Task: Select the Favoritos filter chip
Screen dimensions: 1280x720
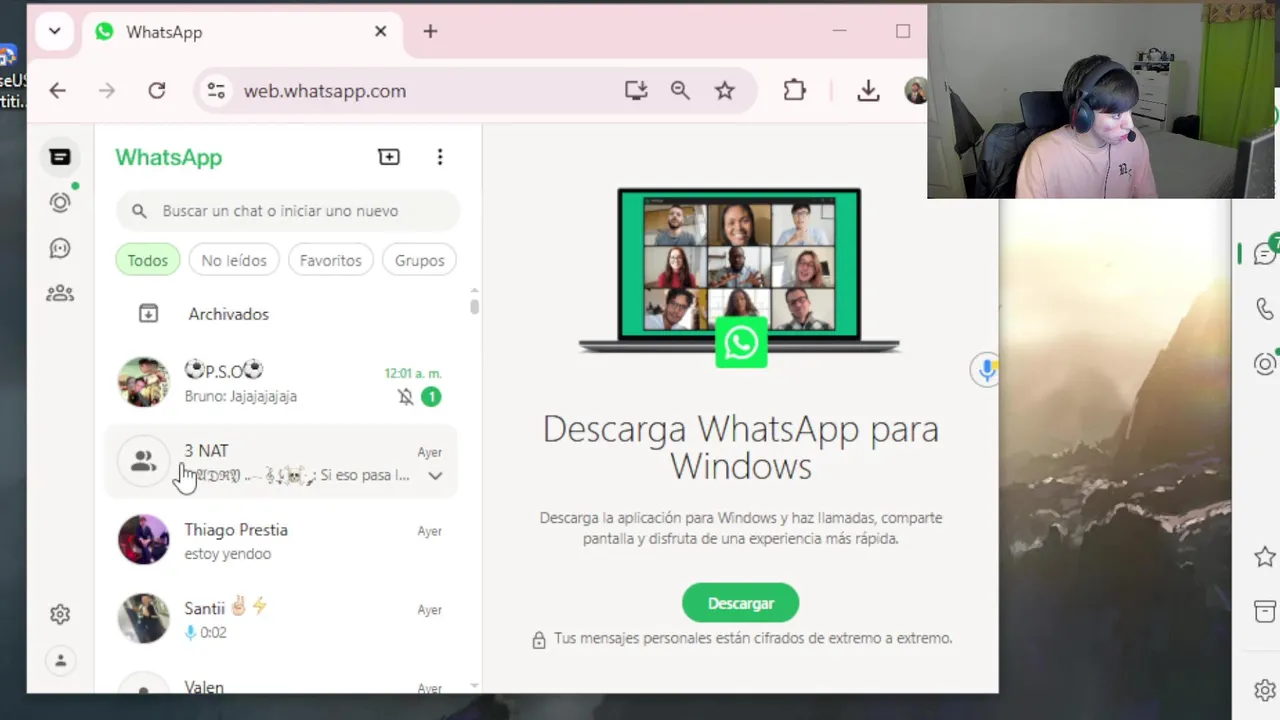Action: 330,260
